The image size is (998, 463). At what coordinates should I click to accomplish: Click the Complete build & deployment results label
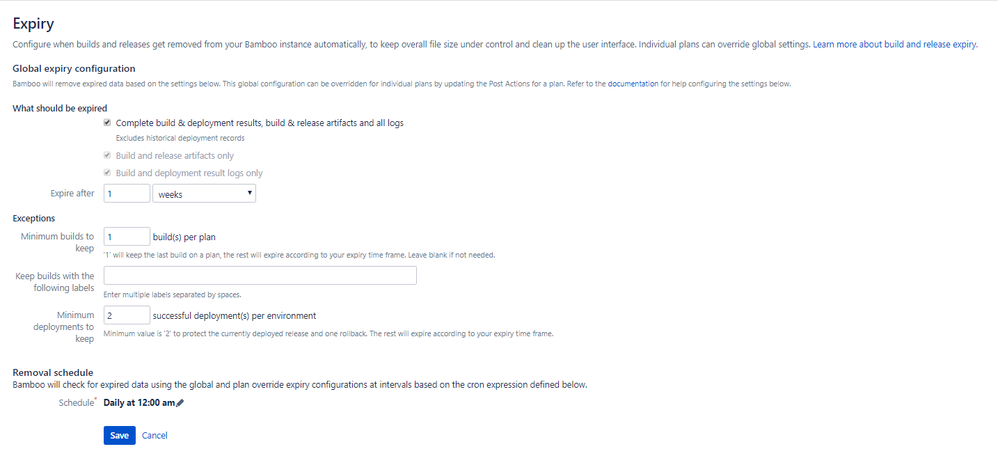pos(260,123)
